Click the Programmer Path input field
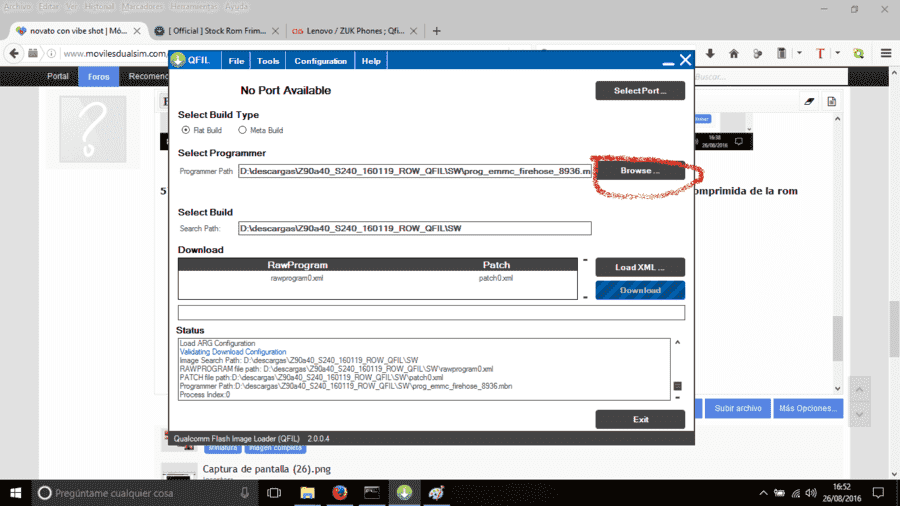This screenshot has height=506, width=900. (414, 171)
